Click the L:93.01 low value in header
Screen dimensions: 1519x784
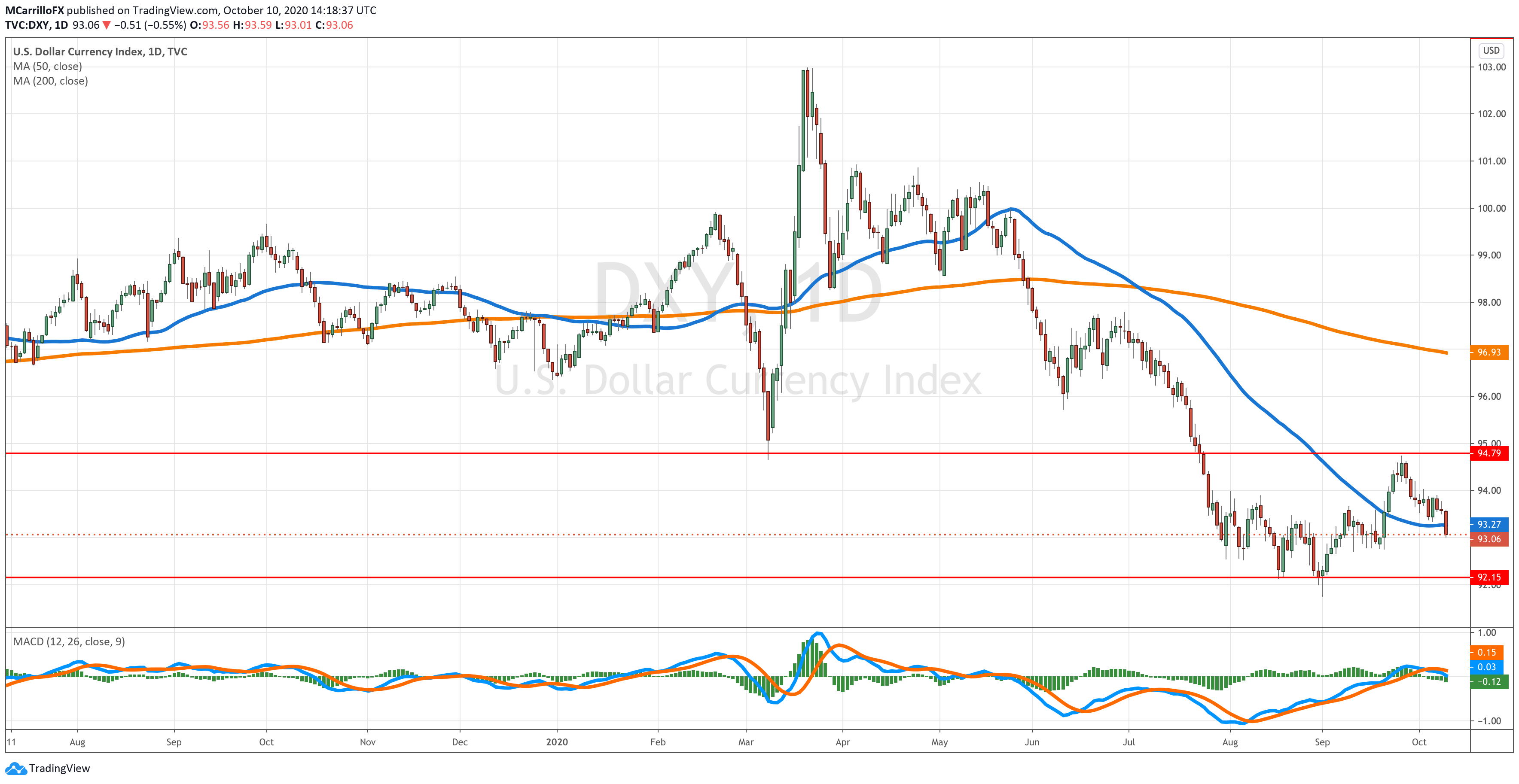pos(293,25)
